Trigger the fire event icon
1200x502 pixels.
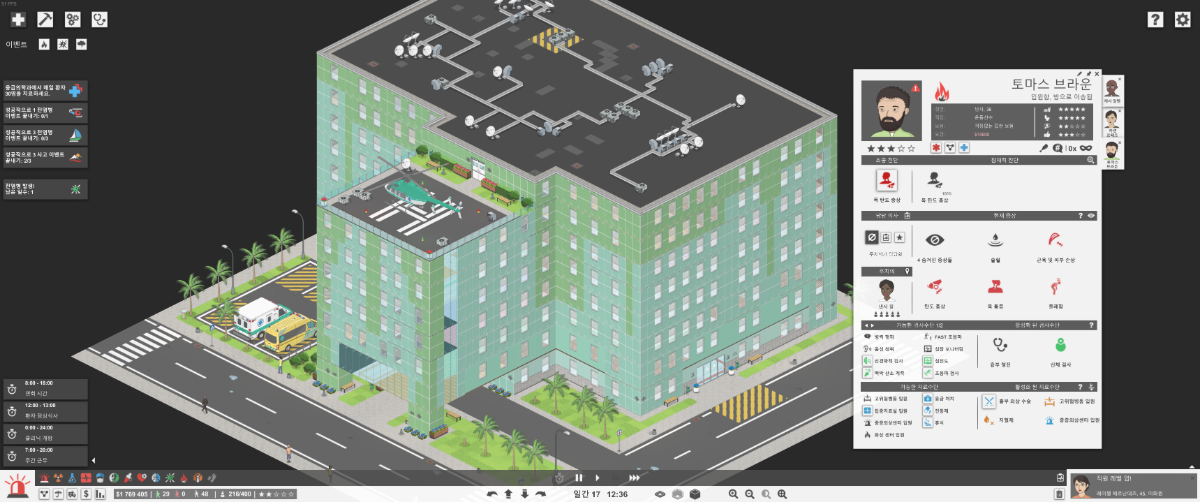(43, 45)
